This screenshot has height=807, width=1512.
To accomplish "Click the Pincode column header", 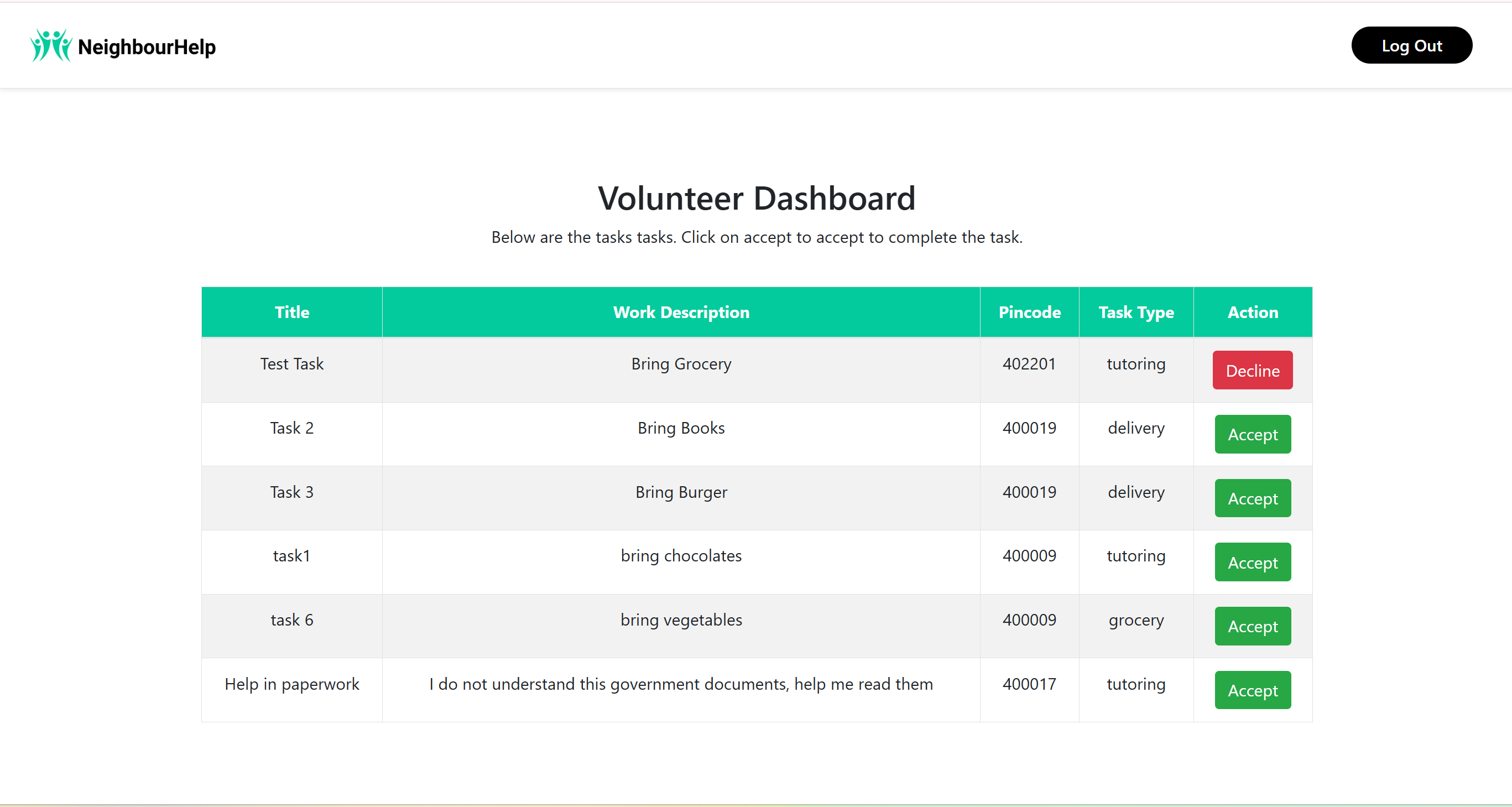I will pyautogui.click(x=1029, y=313).
